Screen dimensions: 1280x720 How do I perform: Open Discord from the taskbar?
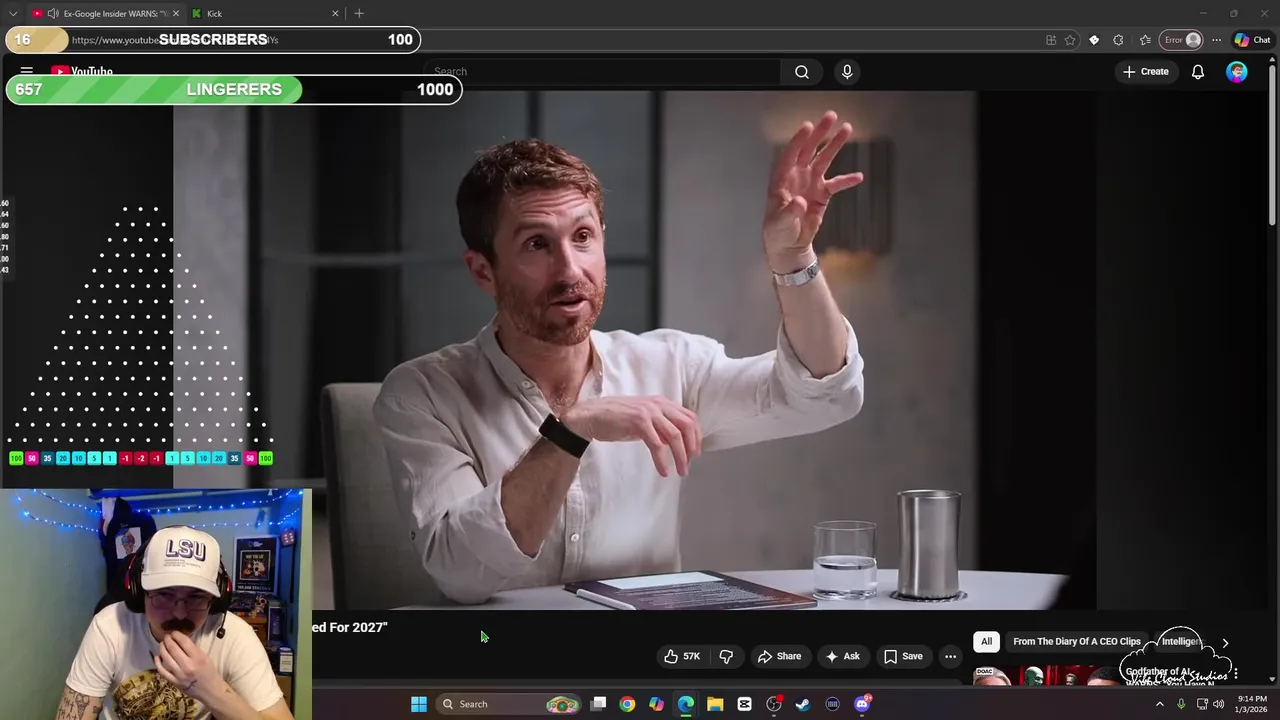coord(862,704)
